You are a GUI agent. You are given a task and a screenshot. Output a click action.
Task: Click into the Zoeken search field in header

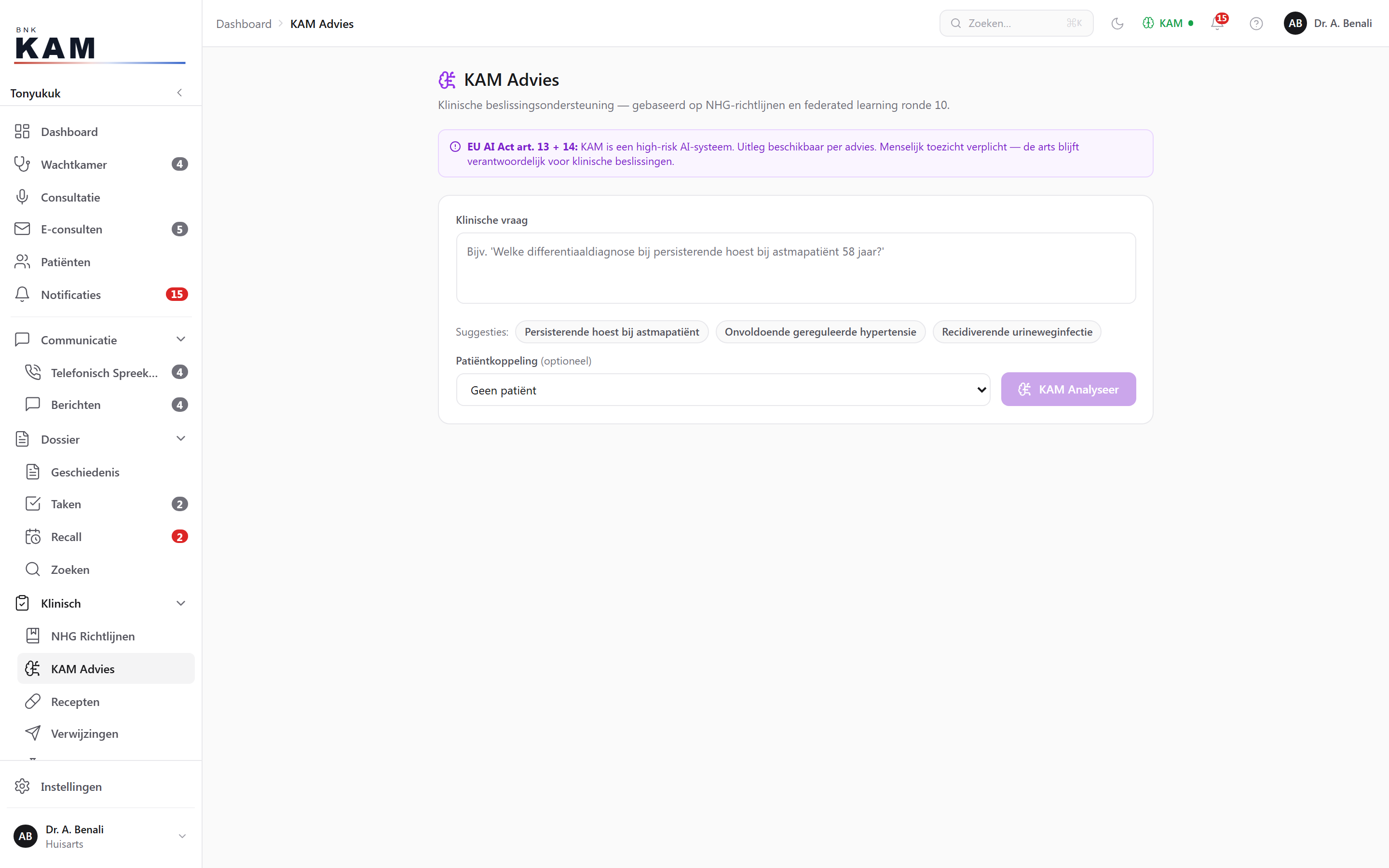pyautogui.click(x=1016, y=24)
